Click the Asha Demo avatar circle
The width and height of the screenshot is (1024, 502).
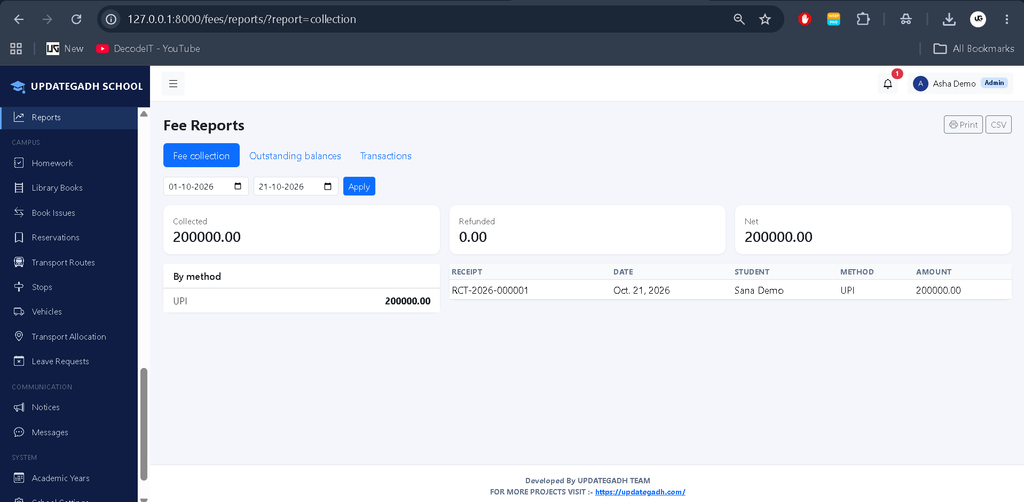click(x=921, y=84)
